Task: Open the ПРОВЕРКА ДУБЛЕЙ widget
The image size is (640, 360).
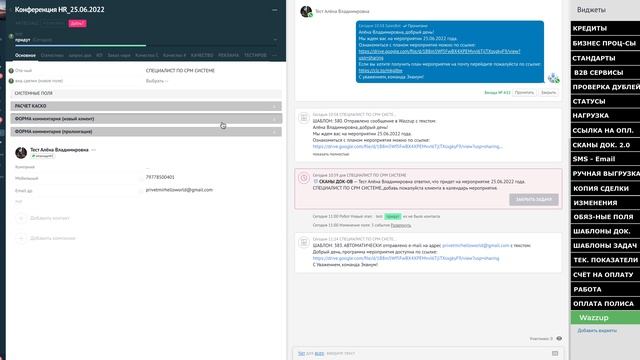Action: coord(605,87)
